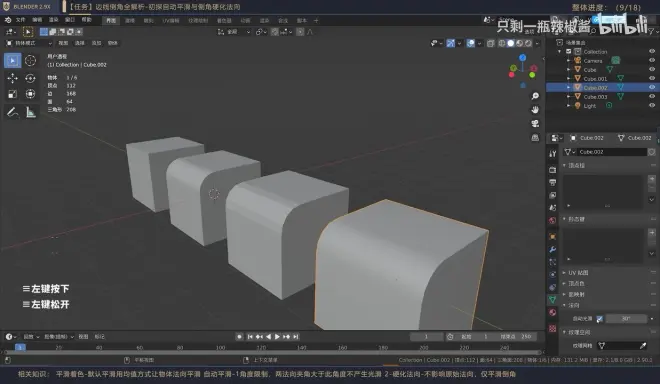Switch to rendered viewport shading

528,43
